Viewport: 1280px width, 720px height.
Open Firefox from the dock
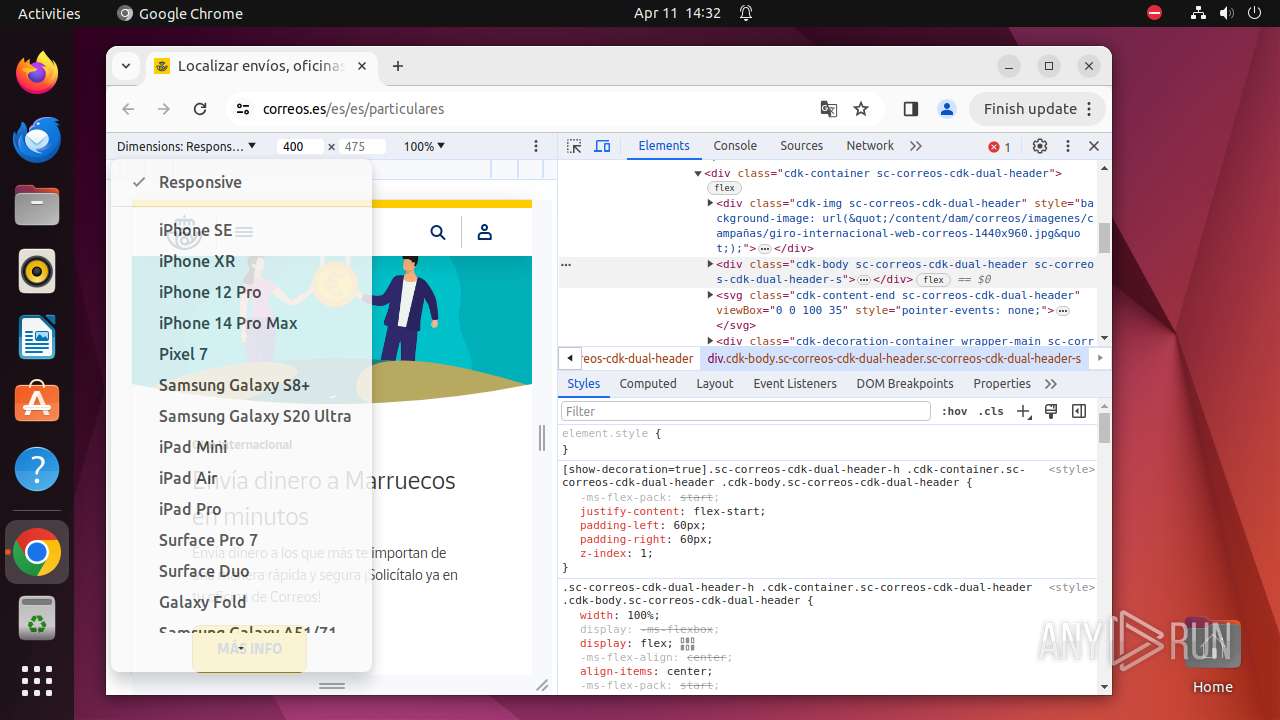(37, 73)
